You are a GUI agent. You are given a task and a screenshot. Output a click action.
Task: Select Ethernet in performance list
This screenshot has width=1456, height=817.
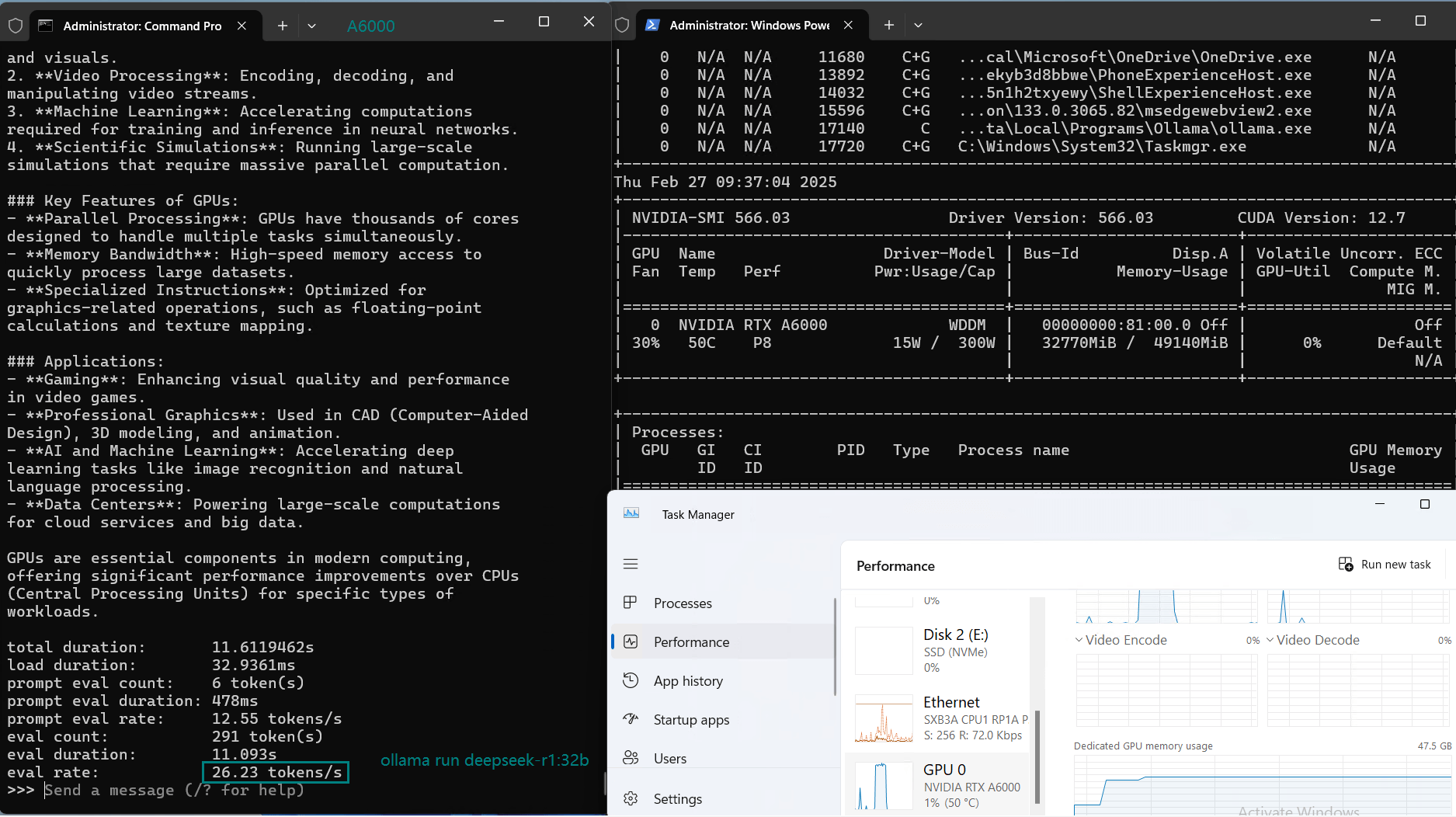pos(938,718)
